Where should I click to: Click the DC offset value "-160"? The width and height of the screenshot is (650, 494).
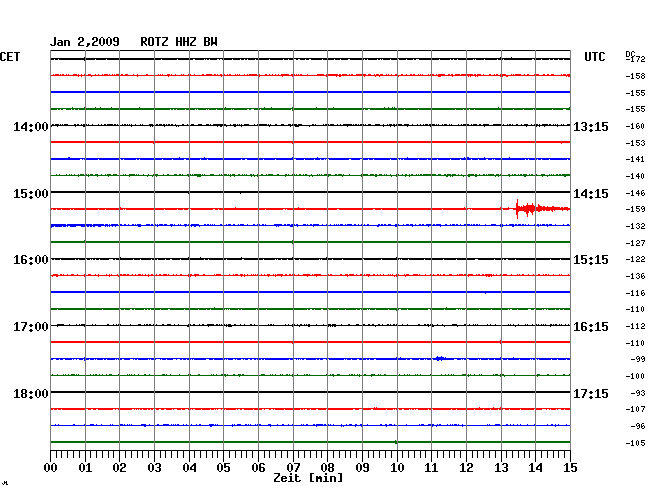coord(635,126)
